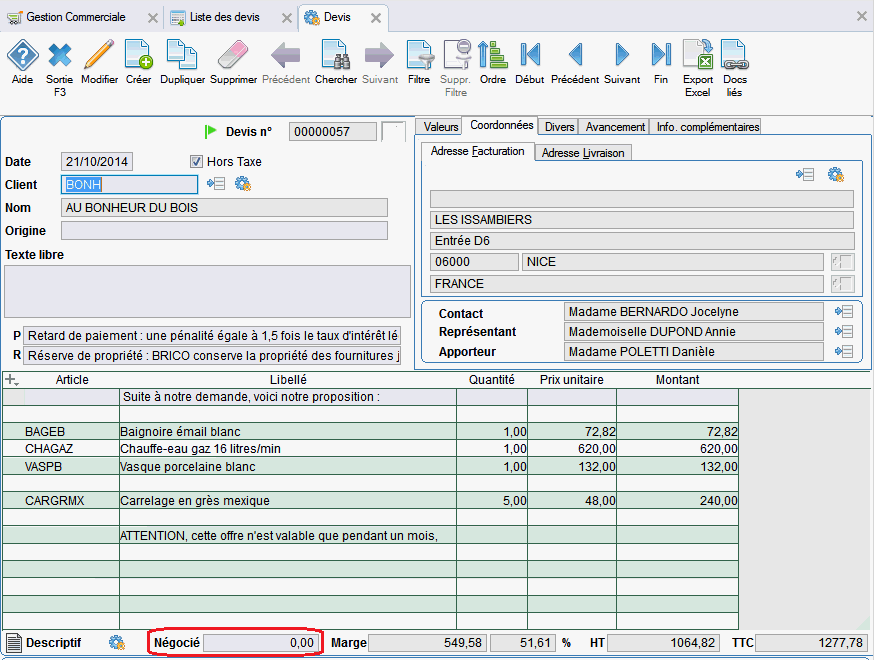
Task: Click the Aide help icon
Action: pyautogui.click(x=22, y=60)
